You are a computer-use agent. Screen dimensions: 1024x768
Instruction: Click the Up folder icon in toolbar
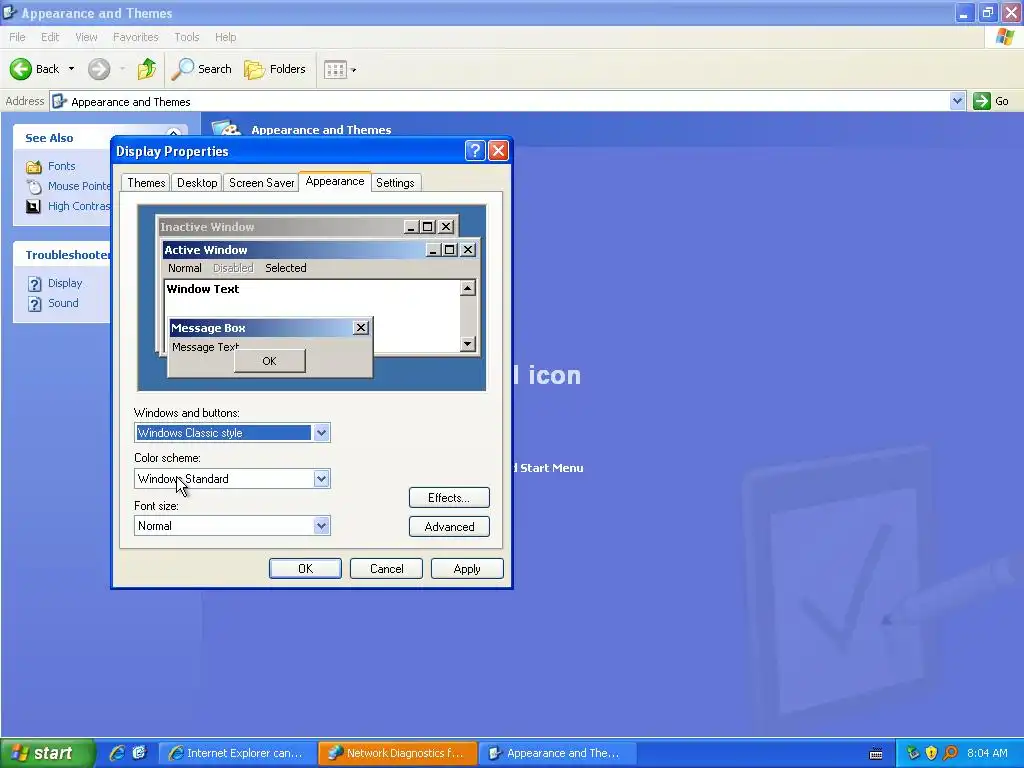click(147, 69)
